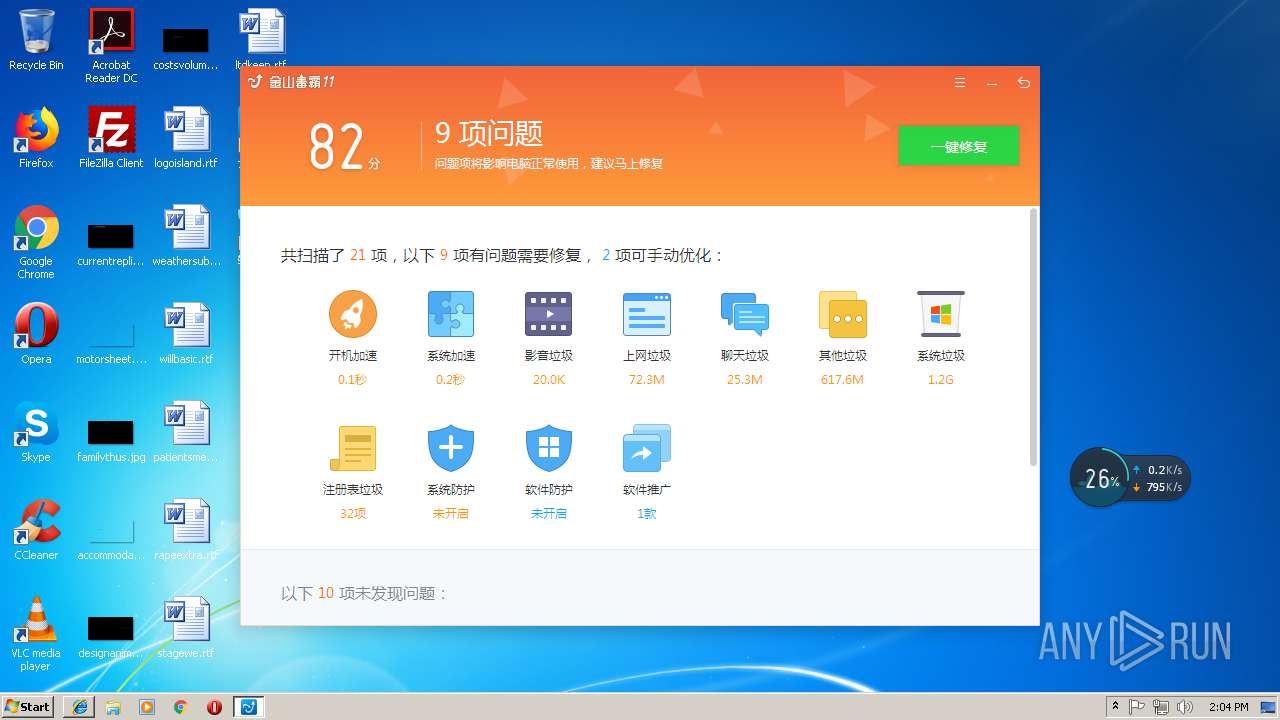The width and height of the screenshot is (1280, 720).
Task: Open the Google Chrome desktop shortcut
Action: (36, 242)
